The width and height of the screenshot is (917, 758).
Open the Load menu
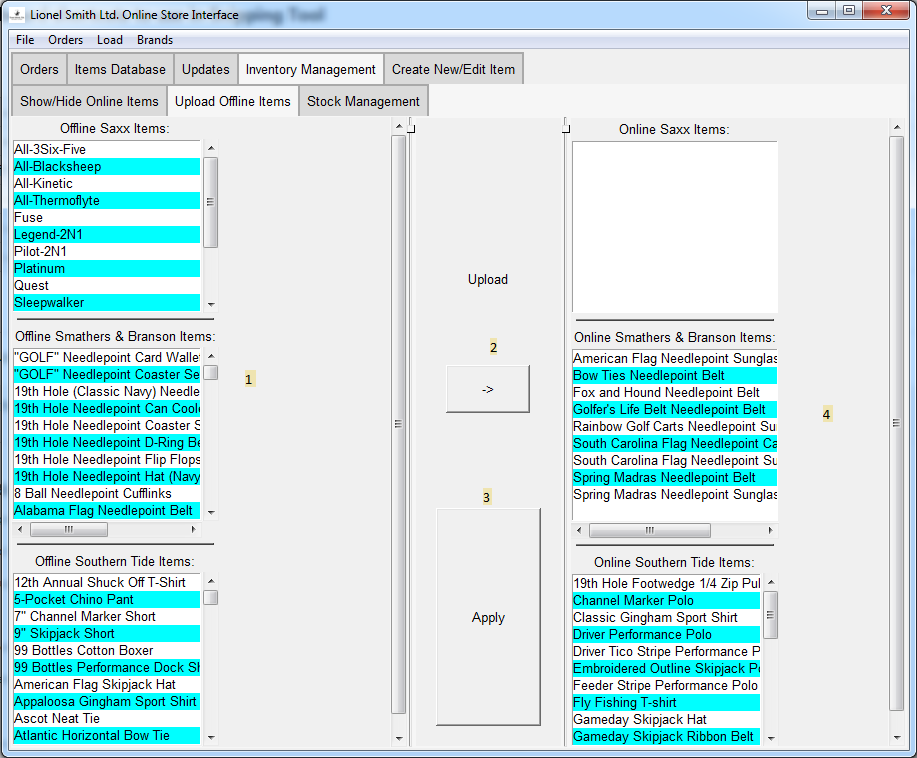[110, 40]
